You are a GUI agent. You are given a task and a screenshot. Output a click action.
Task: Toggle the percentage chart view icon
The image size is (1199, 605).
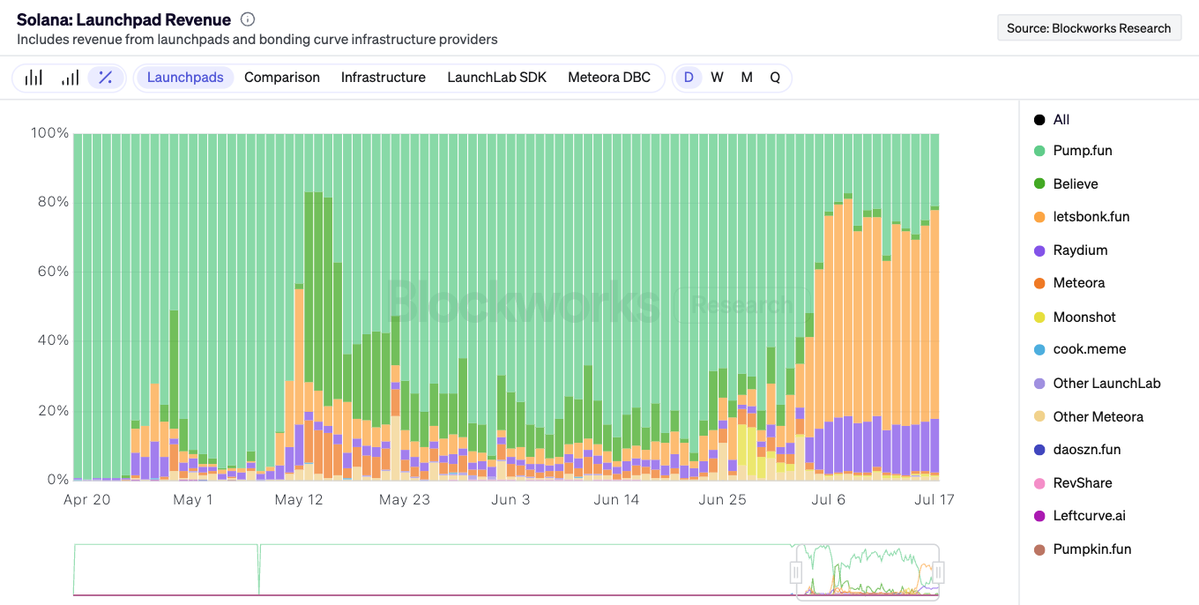(x=106, y=77)
